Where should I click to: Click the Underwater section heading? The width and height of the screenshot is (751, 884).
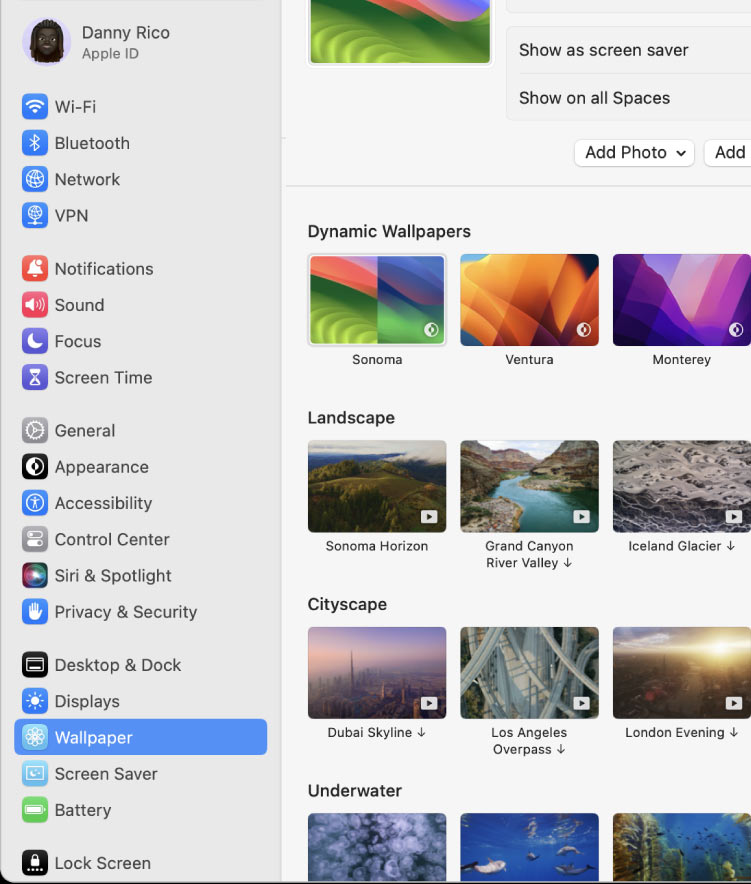[355, 790]
